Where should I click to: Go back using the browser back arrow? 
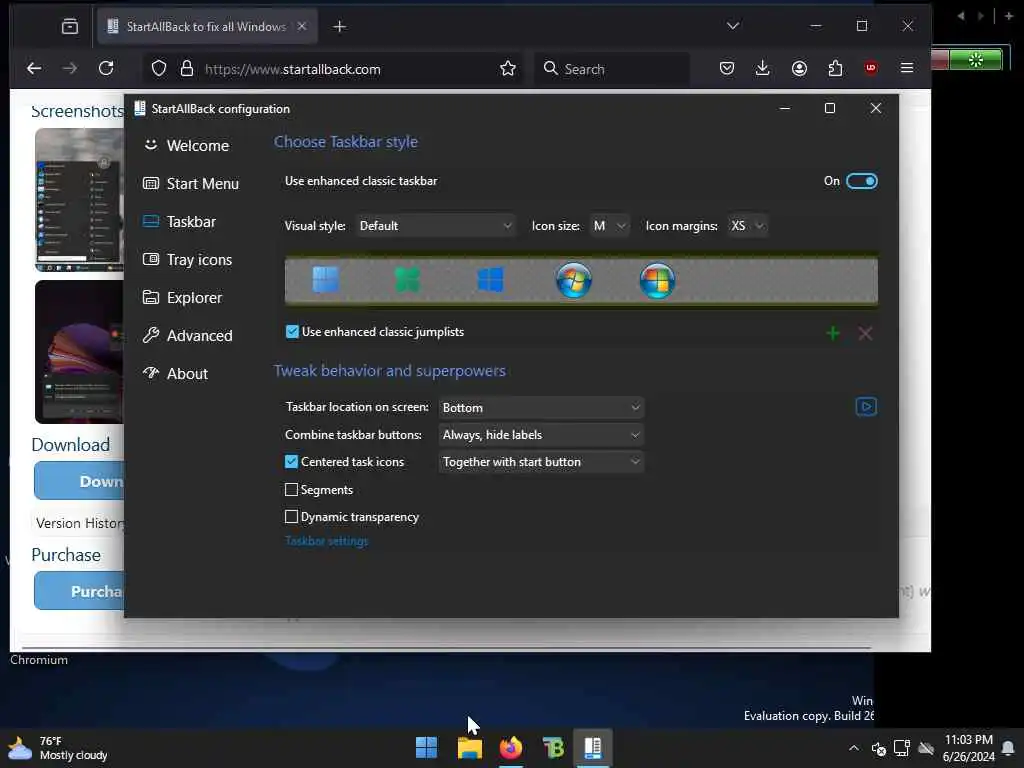(34, 69)
